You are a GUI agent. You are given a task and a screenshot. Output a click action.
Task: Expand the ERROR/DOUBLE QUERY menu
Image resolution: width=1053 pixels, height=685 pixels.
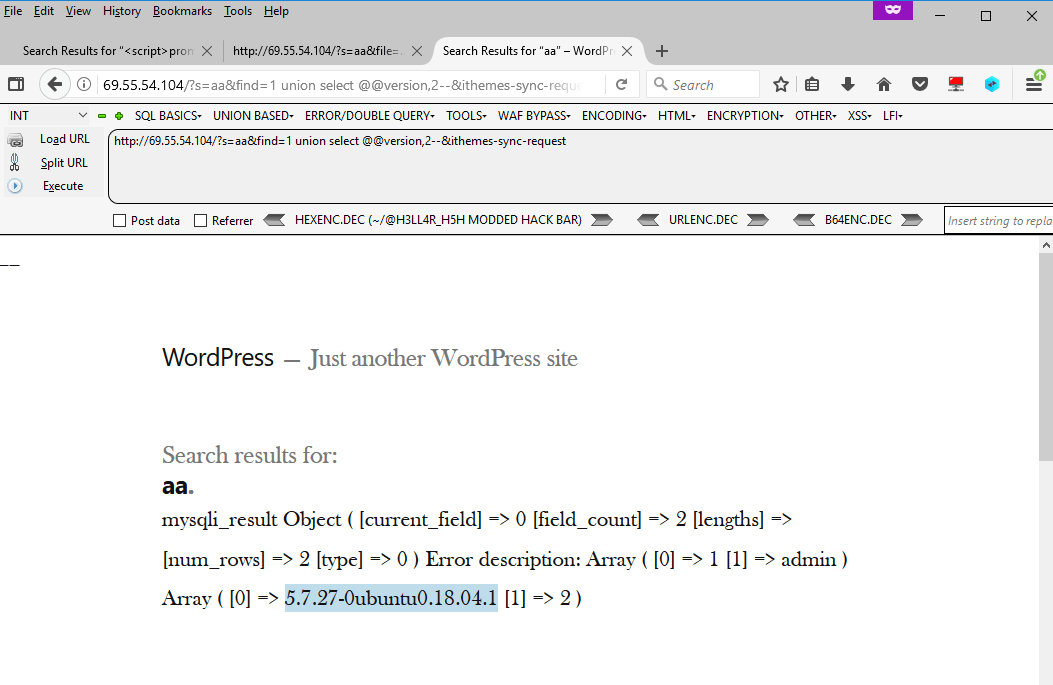[369, 116]
